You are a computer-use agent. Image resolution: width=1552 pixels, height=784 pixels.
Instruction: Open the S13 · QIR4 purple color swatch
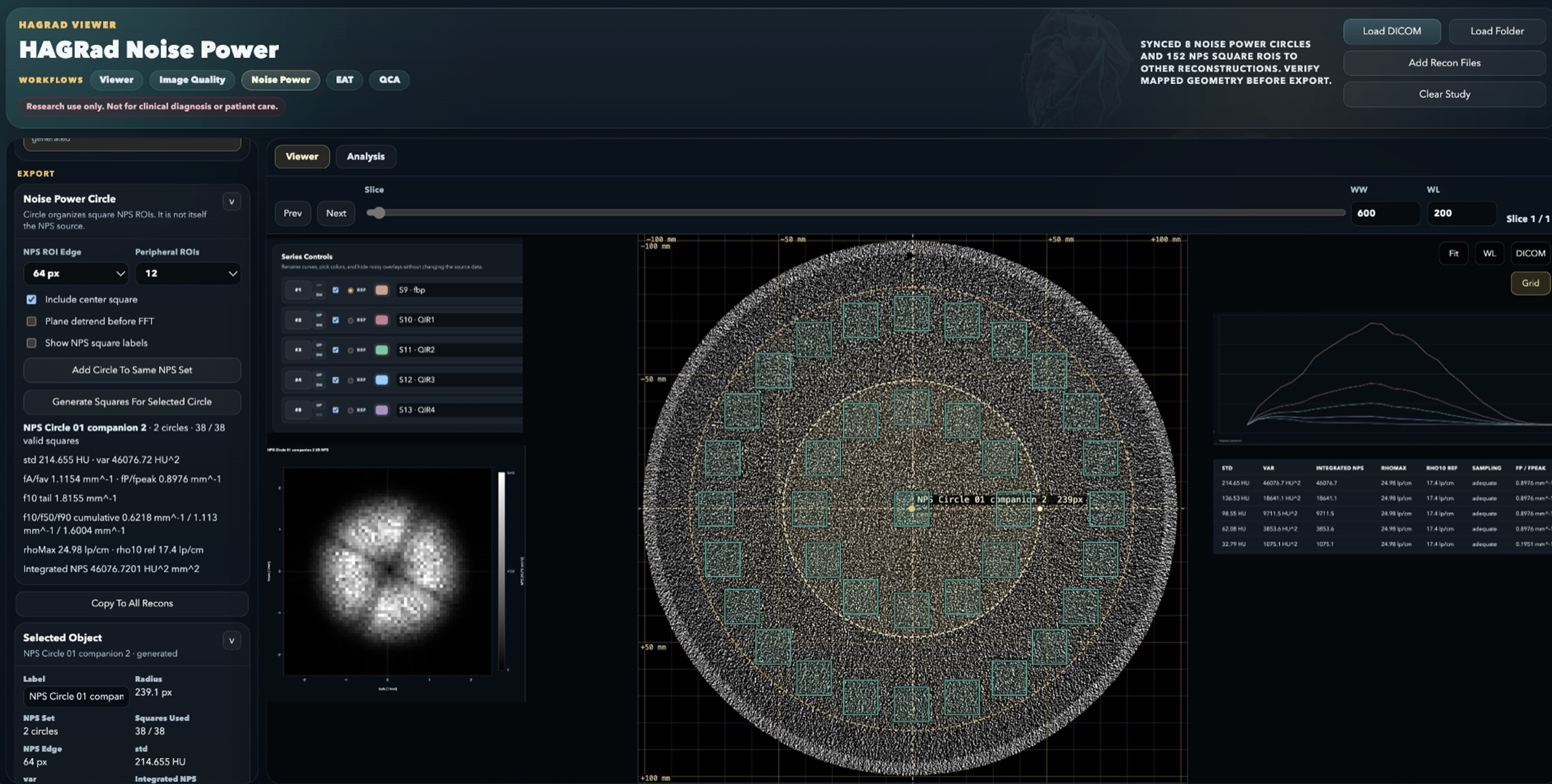pos(382,410)
